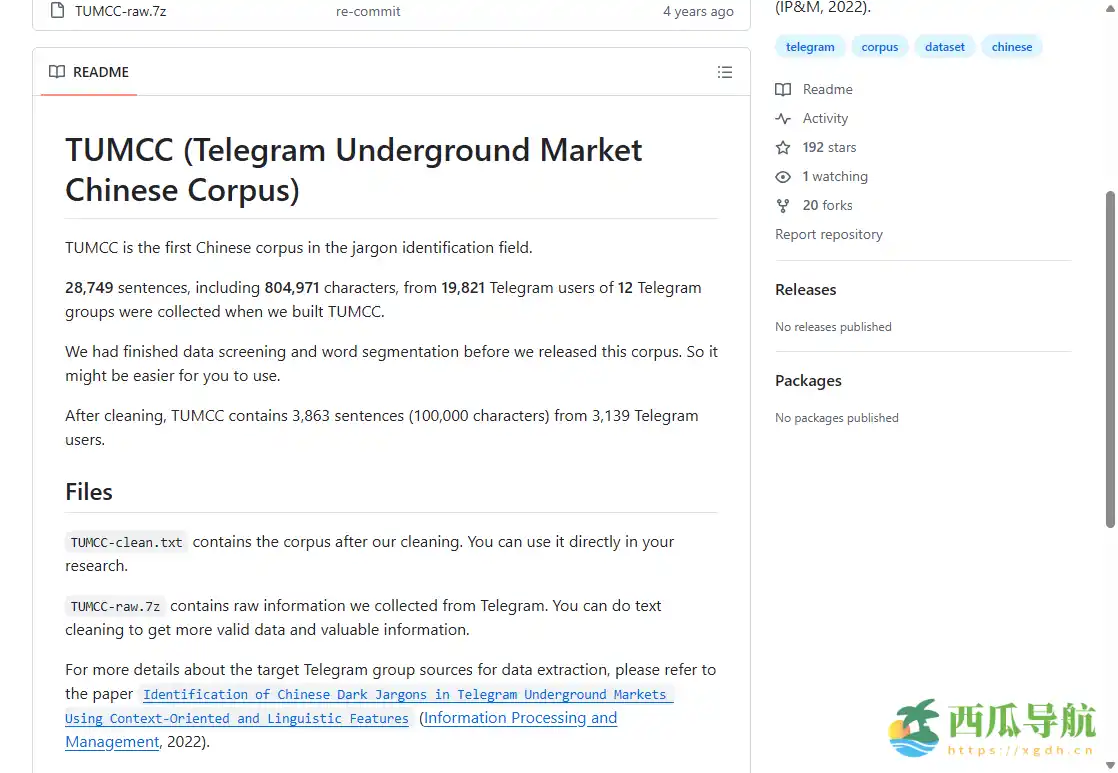Open the README outline list icon
The width and height of the screenshot is (1118, 773).
(725, 72)
